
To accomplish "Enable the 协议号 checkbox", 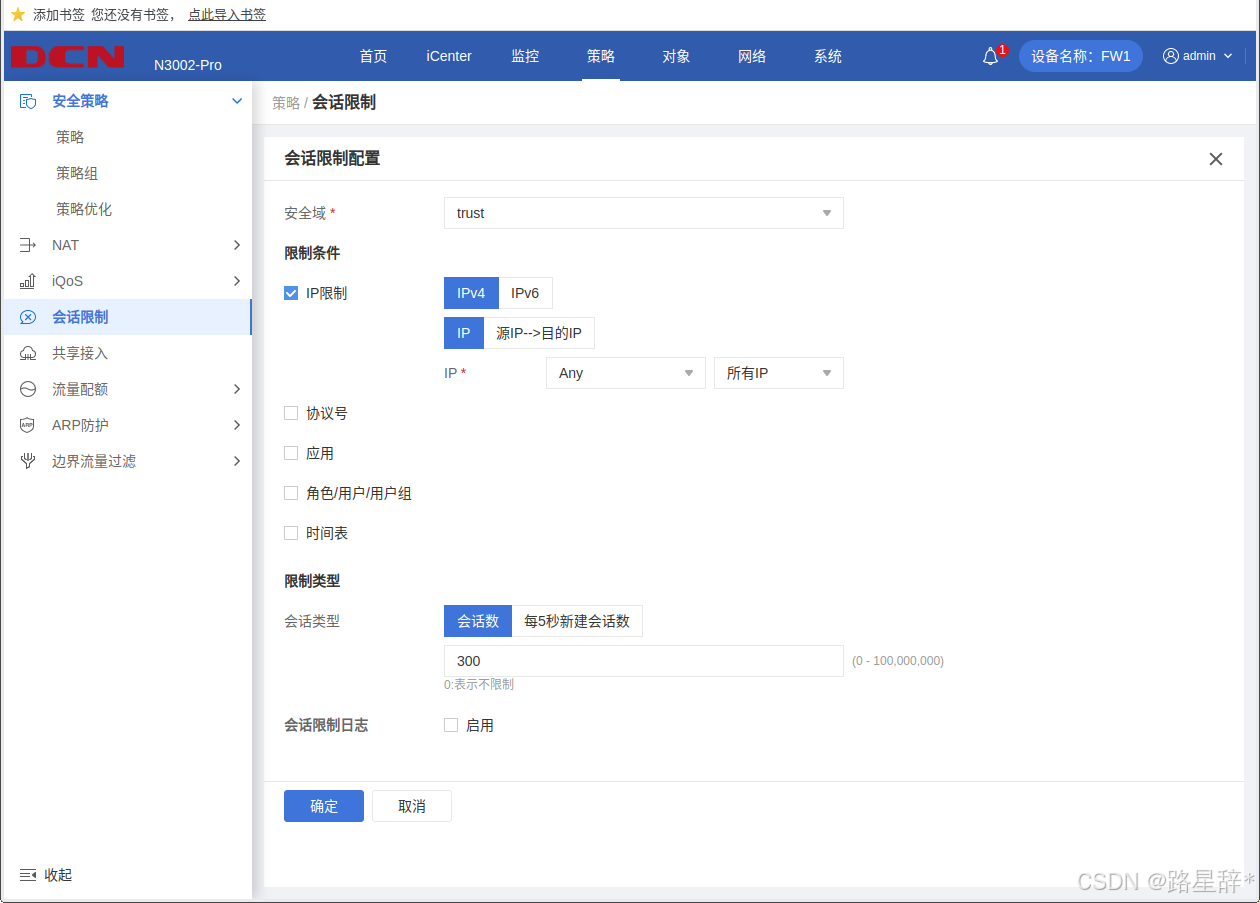I will [291, 413].
